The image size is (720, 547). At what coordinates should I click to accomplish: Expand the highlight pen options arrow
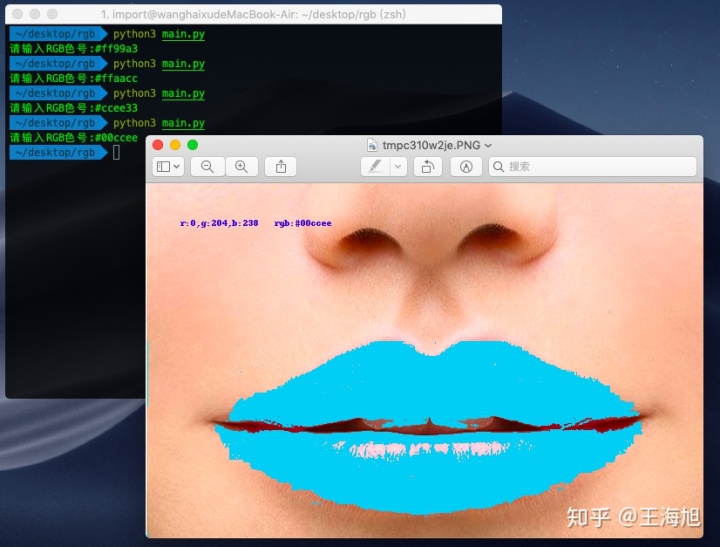pos(398,166)
